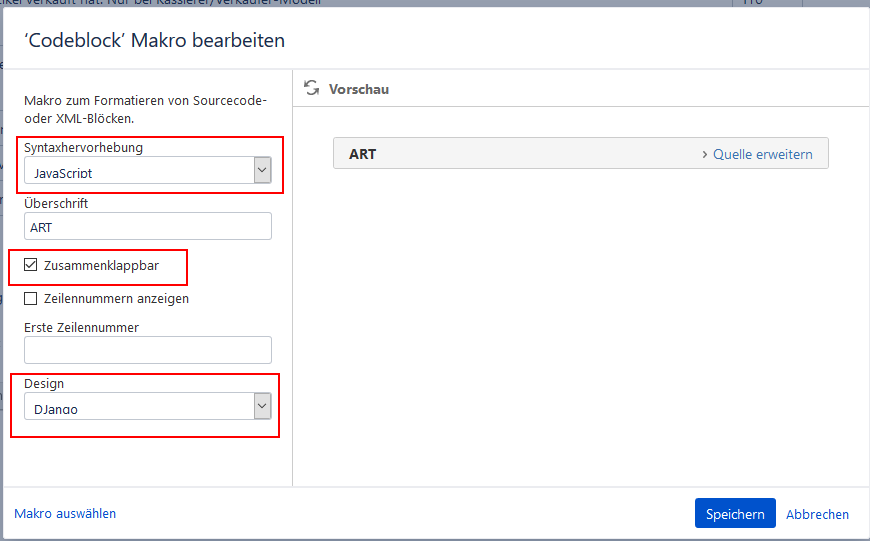Enable the Zeilennummern anzeigen checkbox

(31, 298)
